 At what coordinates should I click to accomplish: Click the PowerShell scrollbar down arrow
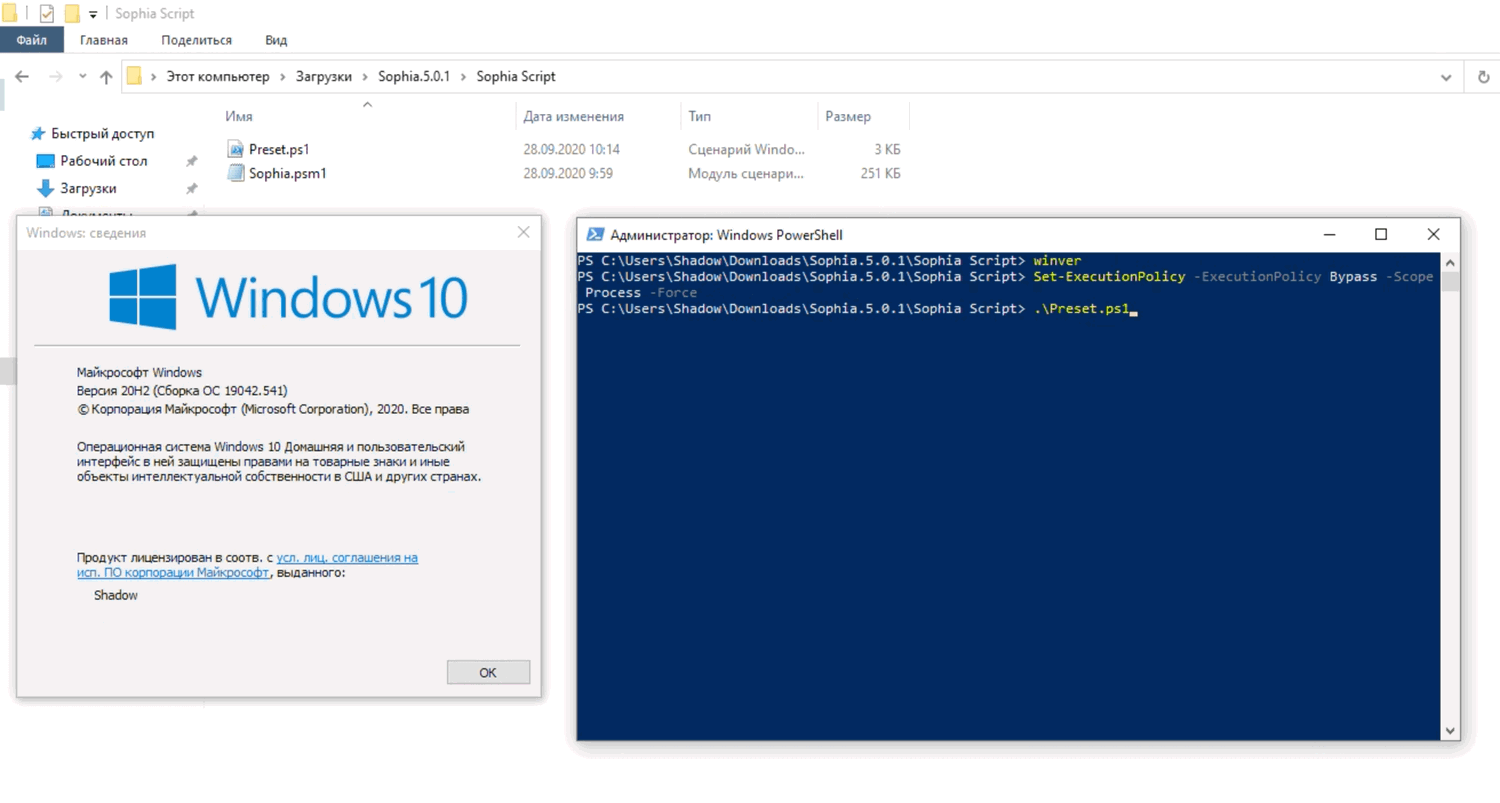click(1451, 731)
